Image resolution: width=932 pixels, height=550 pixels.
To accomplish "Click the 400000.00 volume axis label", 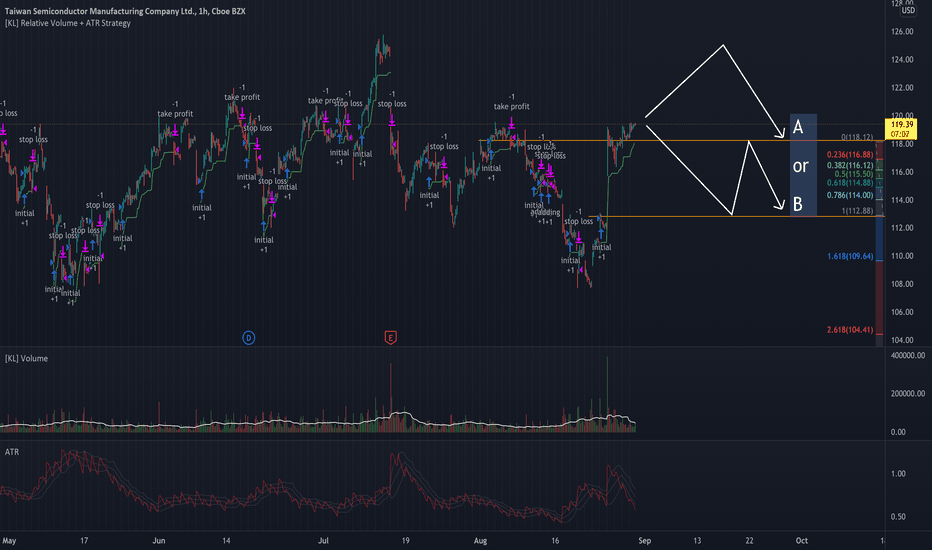I will click(x=908, y=356).
